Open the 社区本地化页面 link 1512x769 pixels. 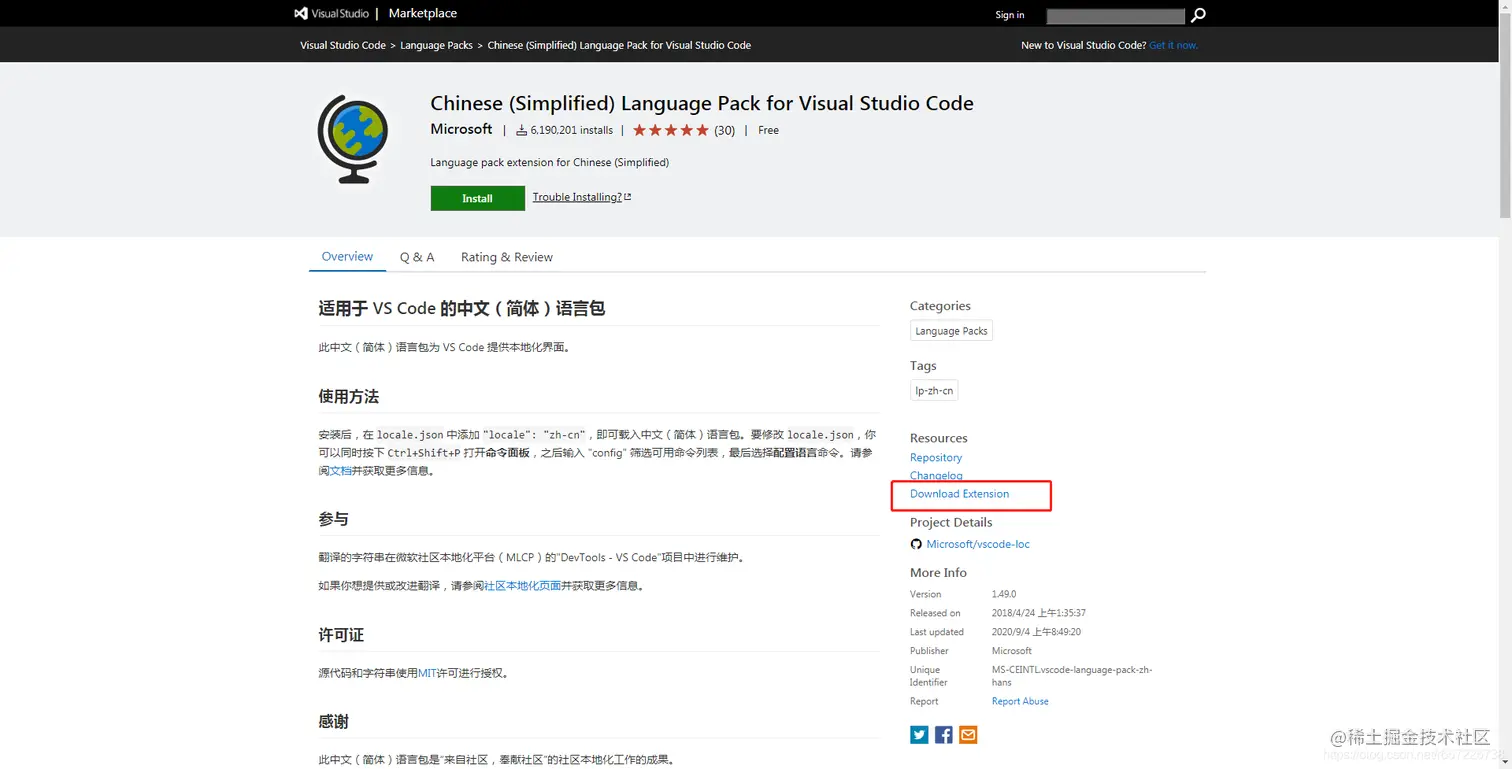[x=522, y=586]
